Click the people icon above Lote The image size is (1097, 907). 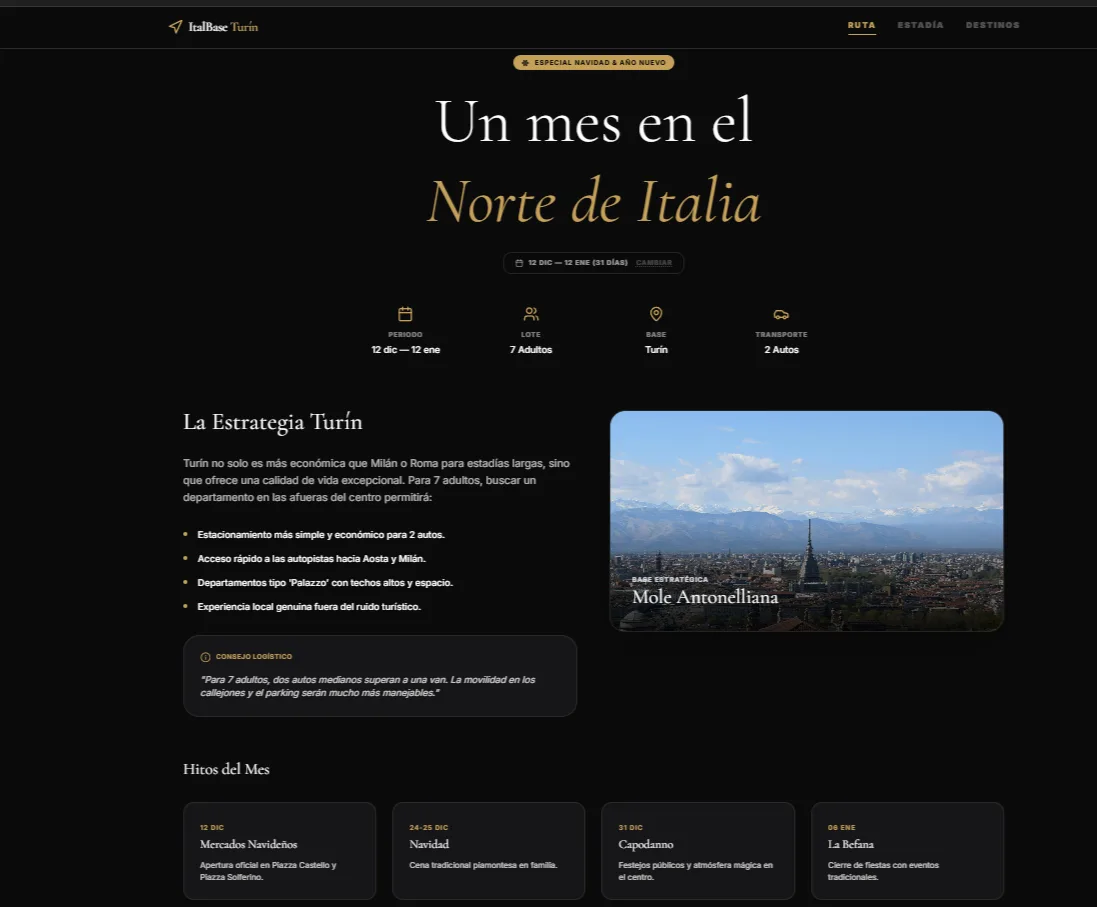coord(531,314)
